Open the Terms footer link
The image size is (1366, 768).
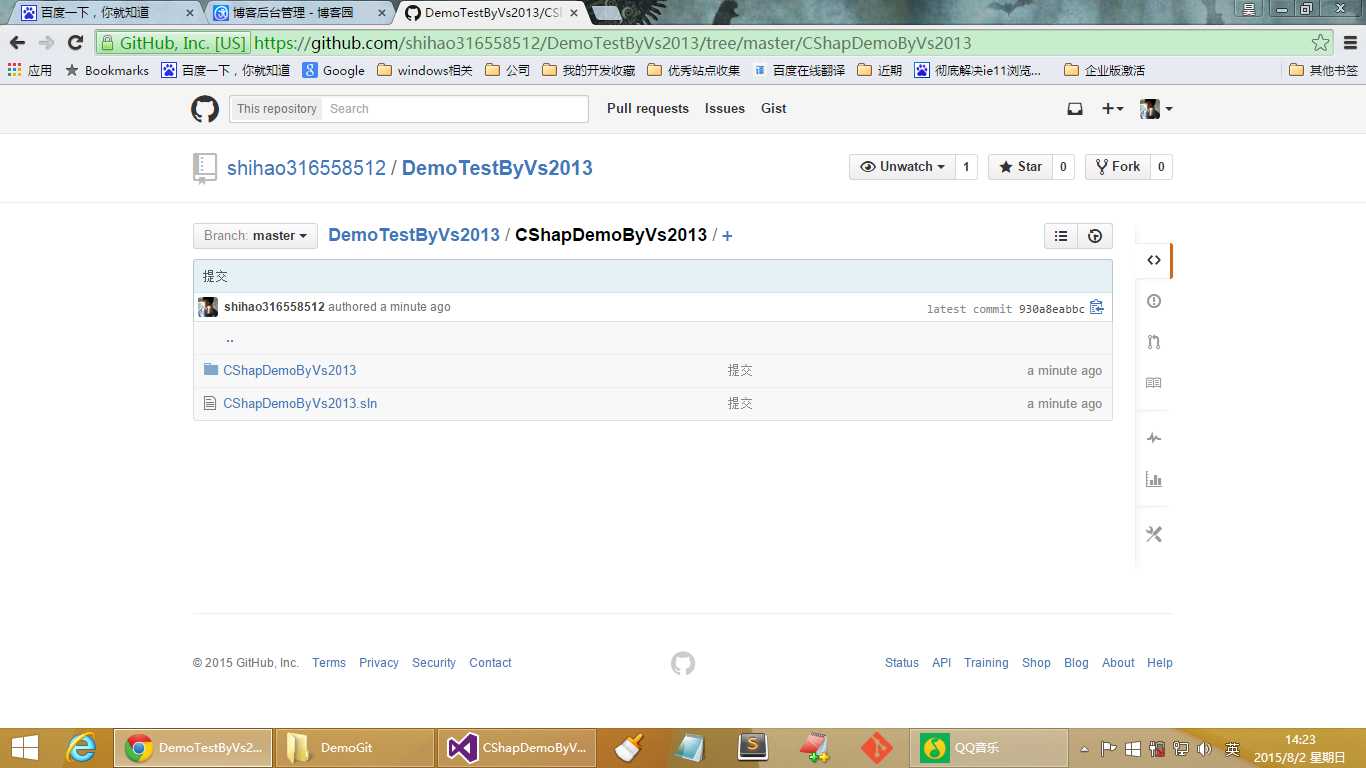(329, 663)
